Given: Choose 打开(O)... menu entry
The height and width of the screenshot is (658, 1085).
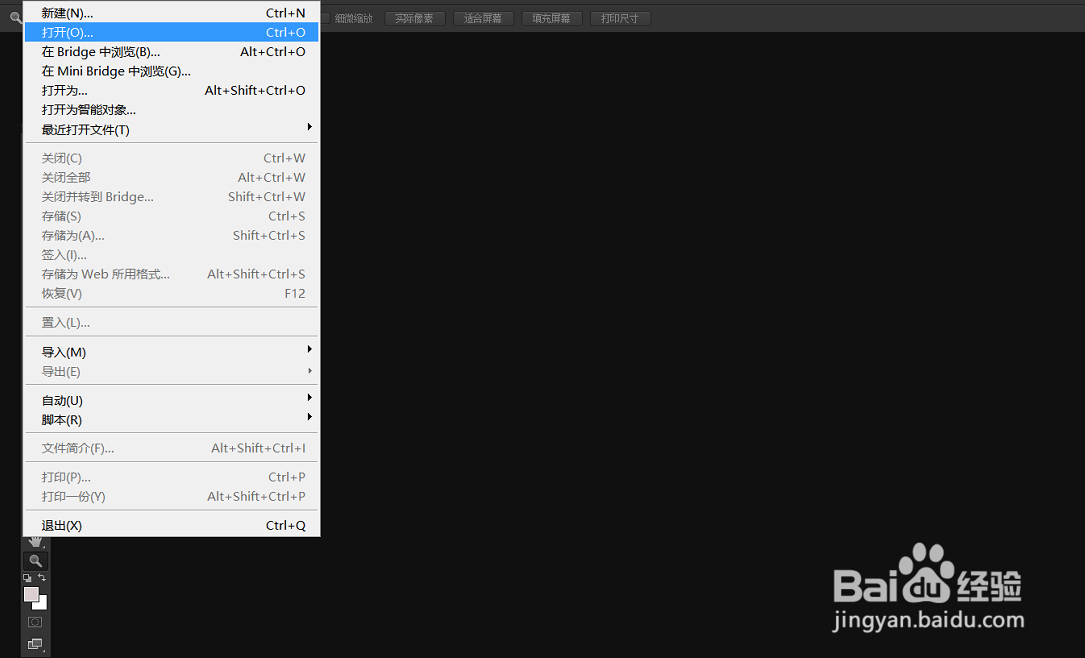Looking at the screenshot, I should [x=172, y=33].
